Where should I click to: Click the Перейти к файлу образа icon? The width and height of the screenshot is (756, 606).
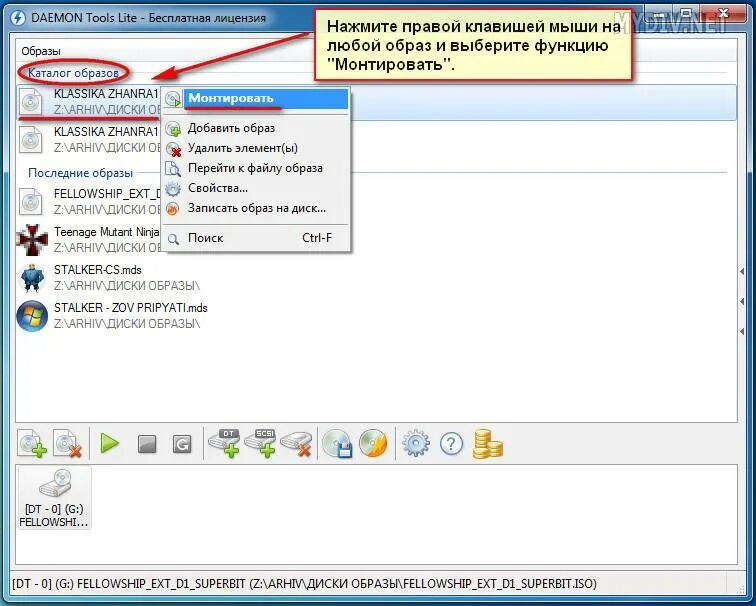tap(173, 169)
